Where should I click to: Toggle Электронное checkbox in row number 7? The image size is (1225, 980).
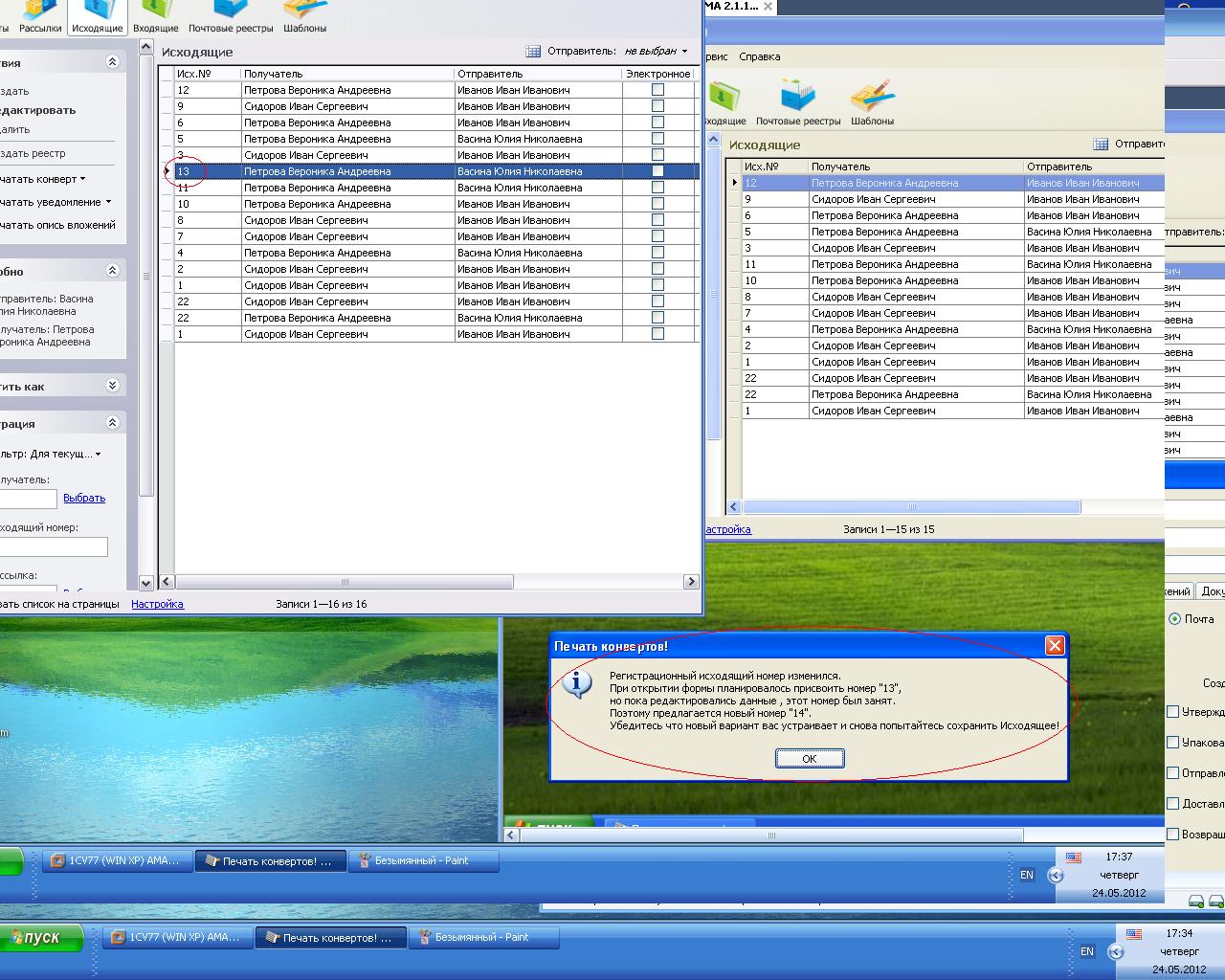click(x=657, y=236)
